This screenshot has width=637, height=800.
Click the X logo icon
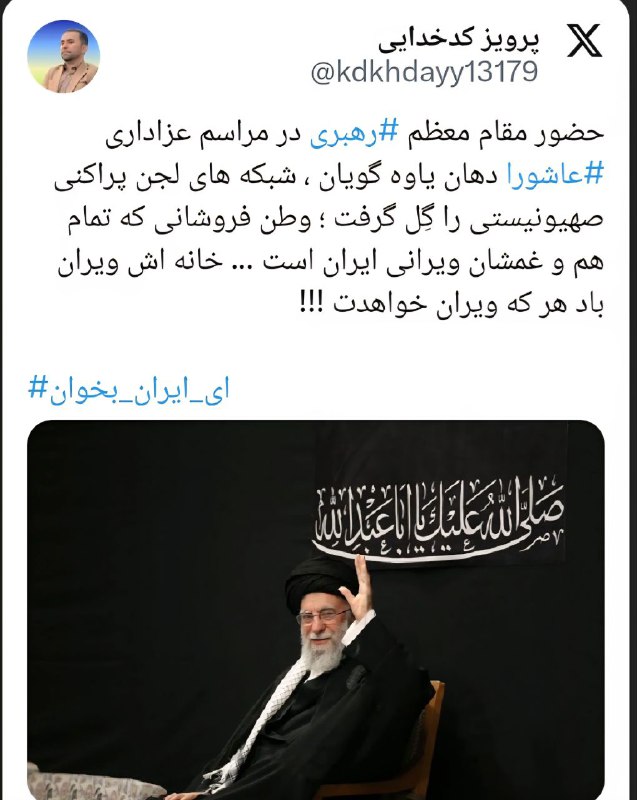coord(584,40)
